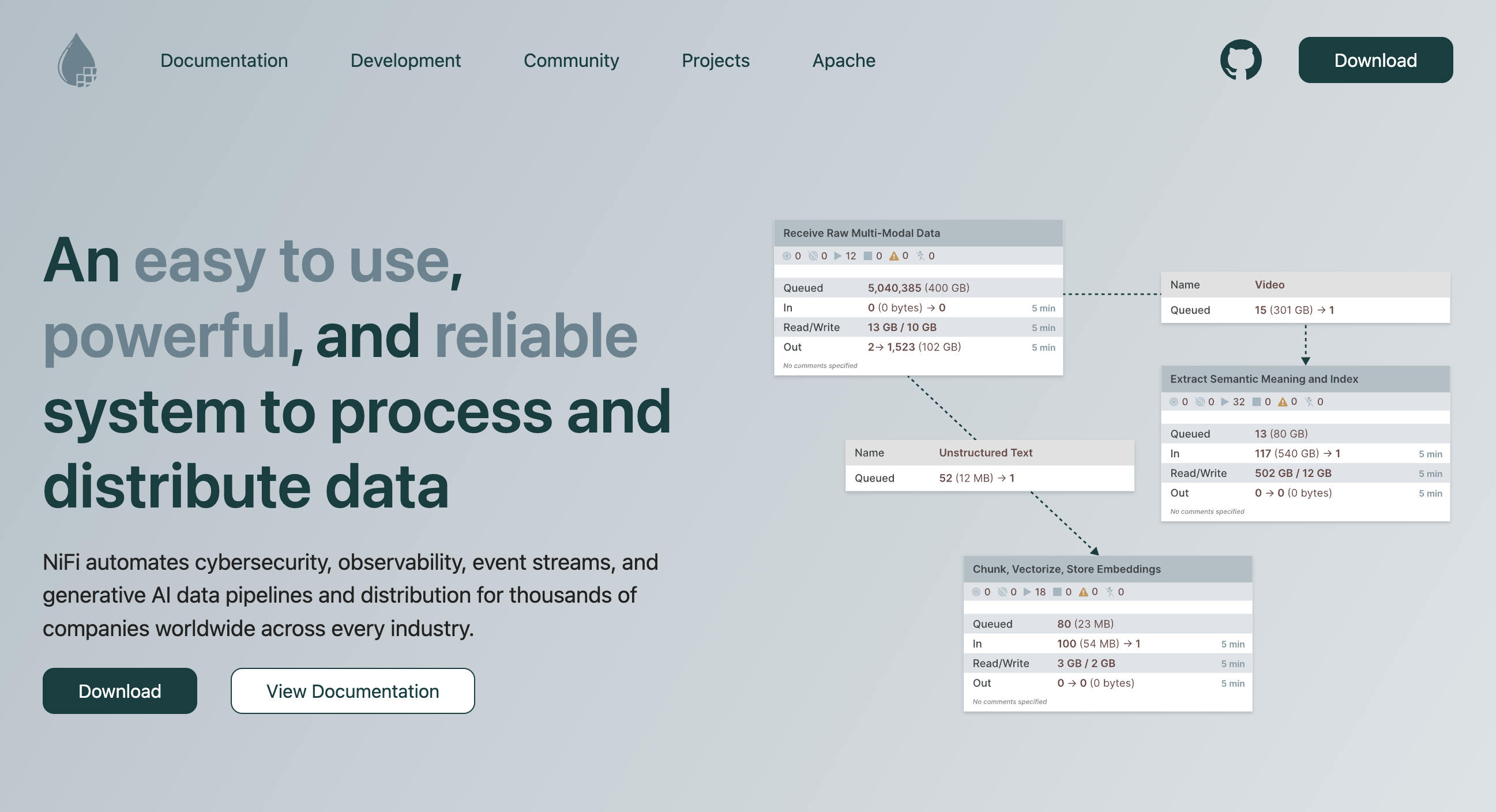
Task: Open the Apache menu
Action: pos(843,61)
